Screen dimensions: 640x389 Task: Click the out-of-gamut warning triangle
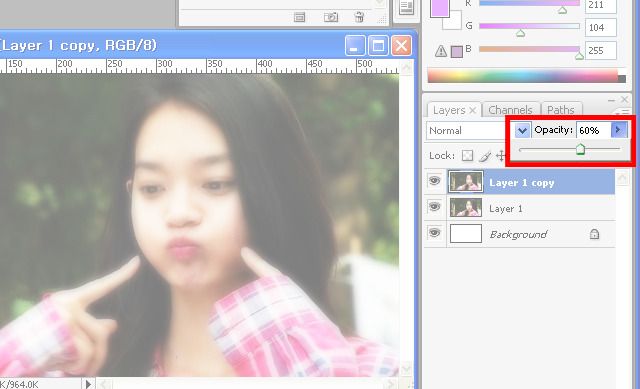[x=441, y=51]
